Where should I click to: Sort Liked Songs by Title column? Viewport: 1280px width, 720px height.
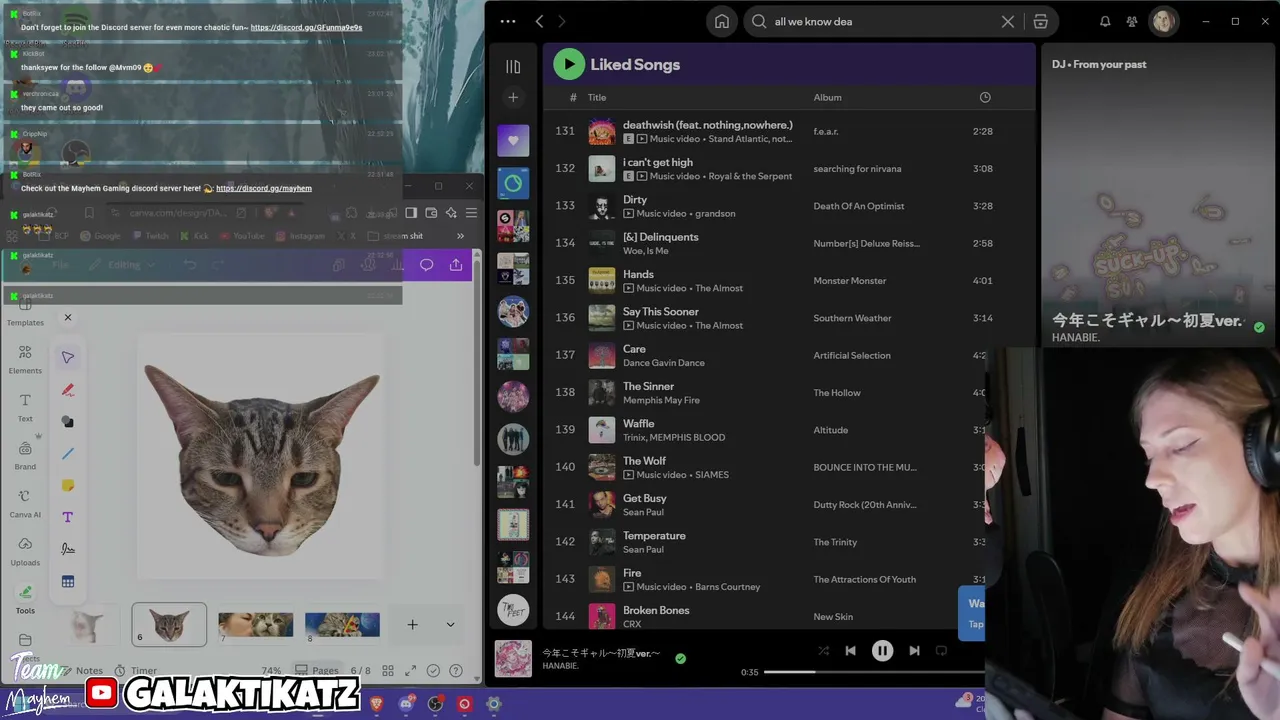point(597,97)
